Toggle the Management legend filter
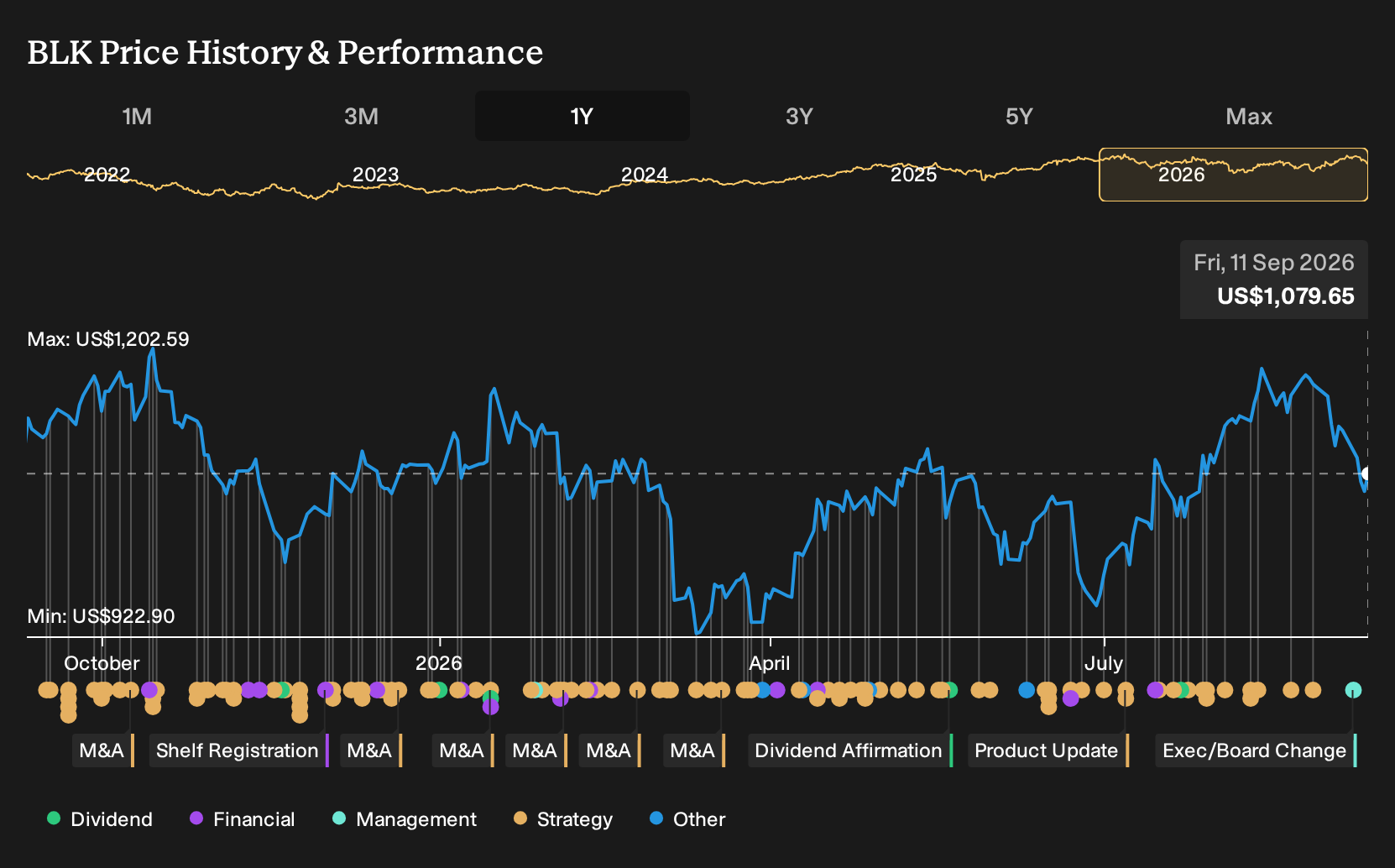The height and width of the screenshot is (868, 1395). pyautogui.click(x=405, y=819)
